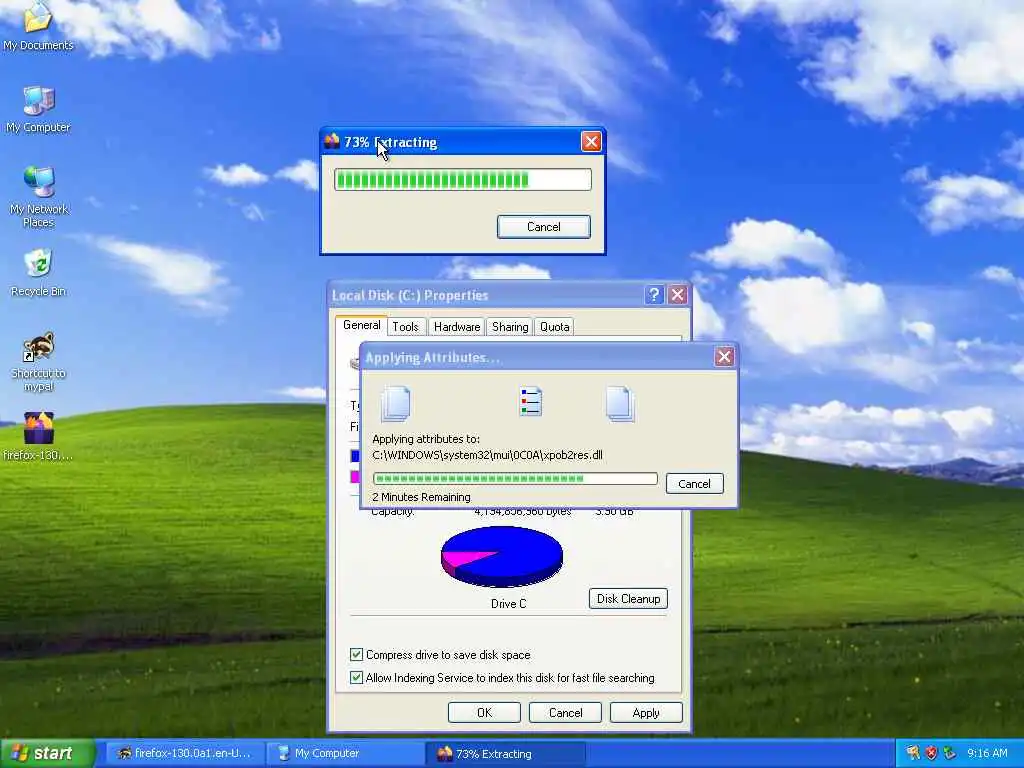Click the 2 Minutes Remaining text

coord(421,497)
